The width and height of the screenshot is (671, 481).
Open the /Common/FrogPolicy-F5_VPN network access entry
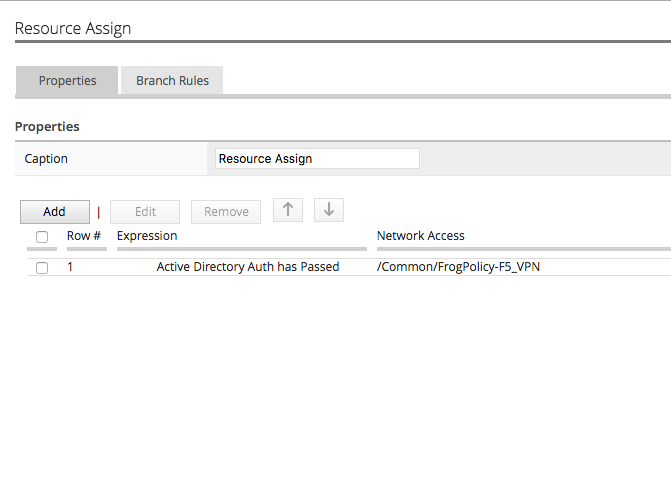point(458,267)
